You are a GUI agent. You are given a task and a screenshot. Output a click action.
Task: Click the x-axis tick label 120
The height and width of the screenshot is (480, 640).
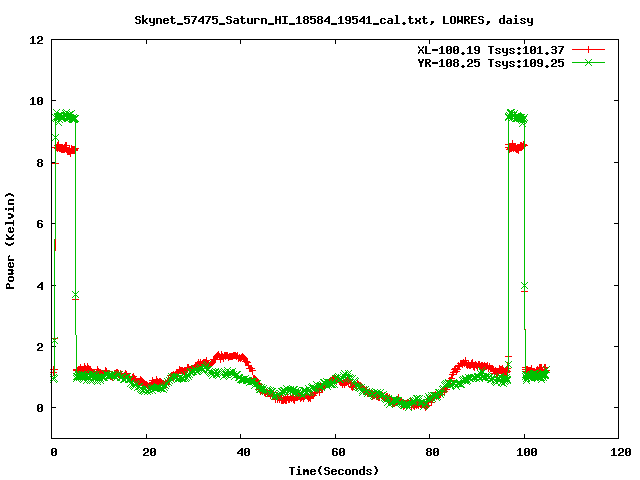click(x=621, y=452)
